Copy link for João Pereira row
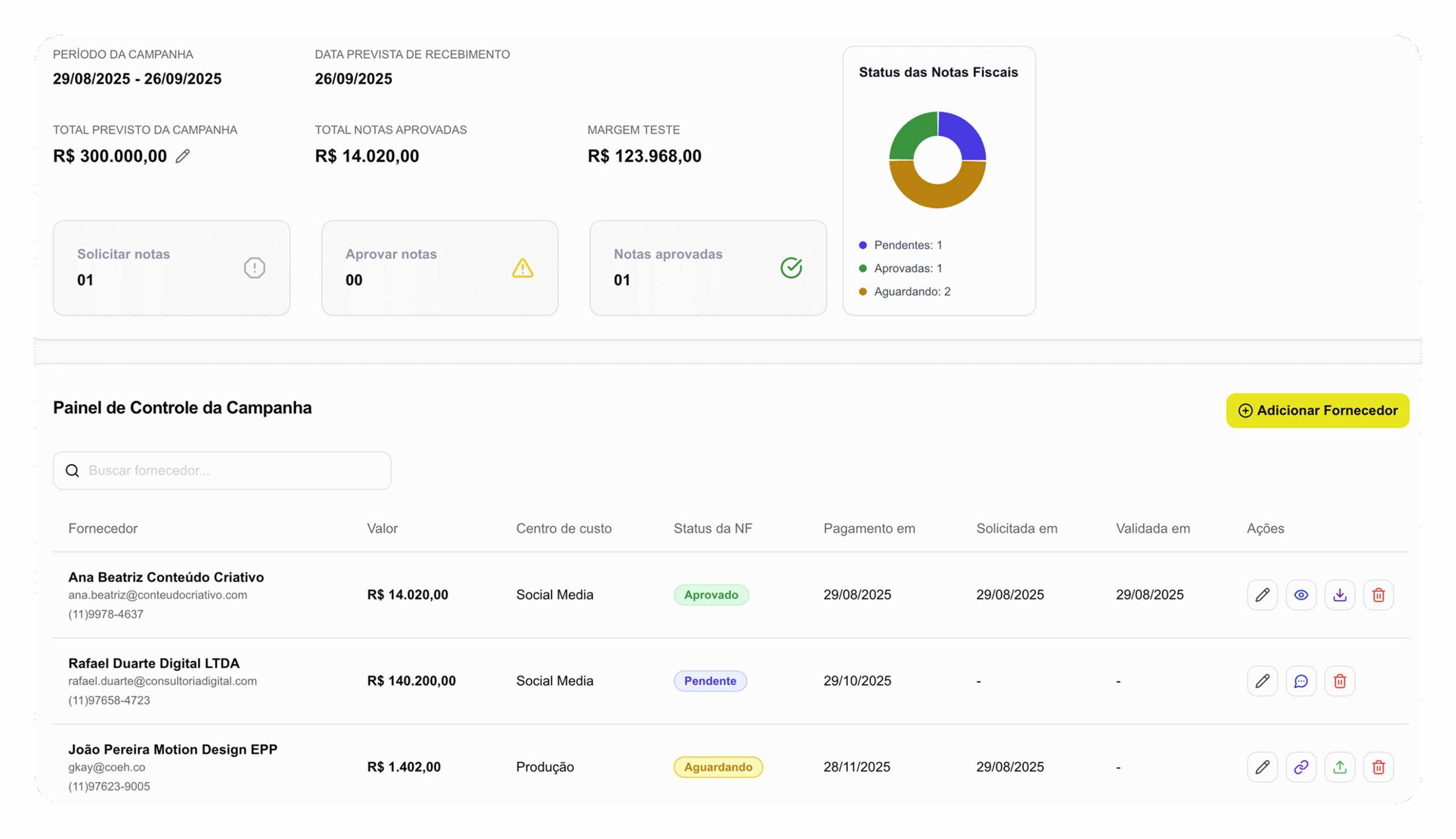 tap(1300, 767)
